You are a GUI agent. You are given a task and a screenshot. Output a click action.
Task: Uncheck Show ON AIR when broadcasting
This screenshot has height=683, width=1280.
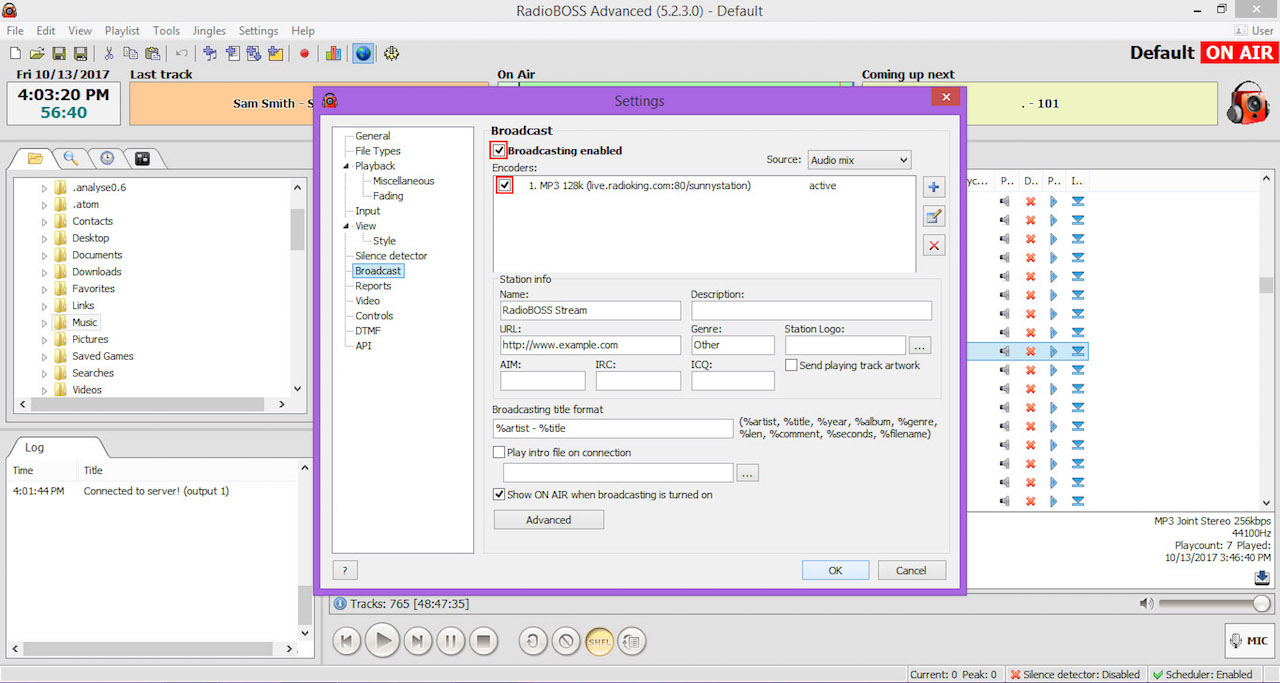[499, 494]
